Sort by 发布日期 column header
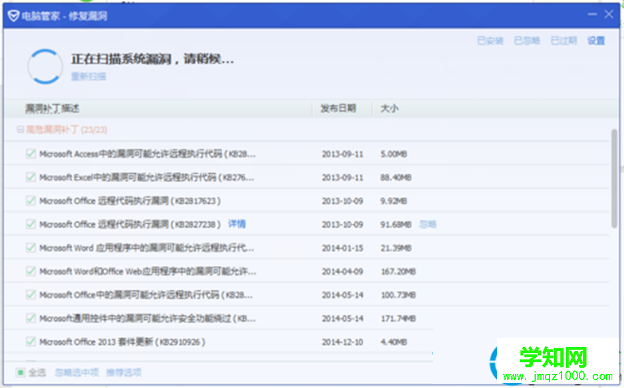The width and height of the screenshot is (624, 388). 338,108
